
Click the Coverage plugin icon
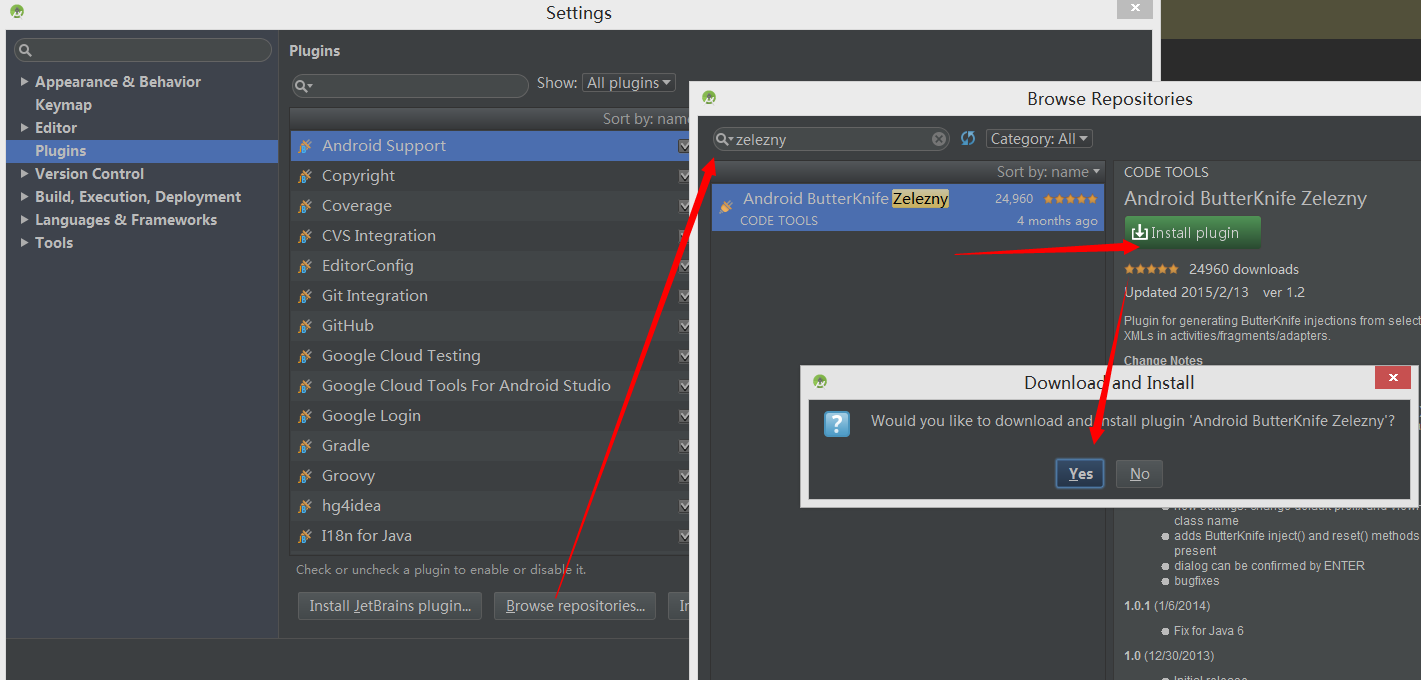(x=305, y=206)
